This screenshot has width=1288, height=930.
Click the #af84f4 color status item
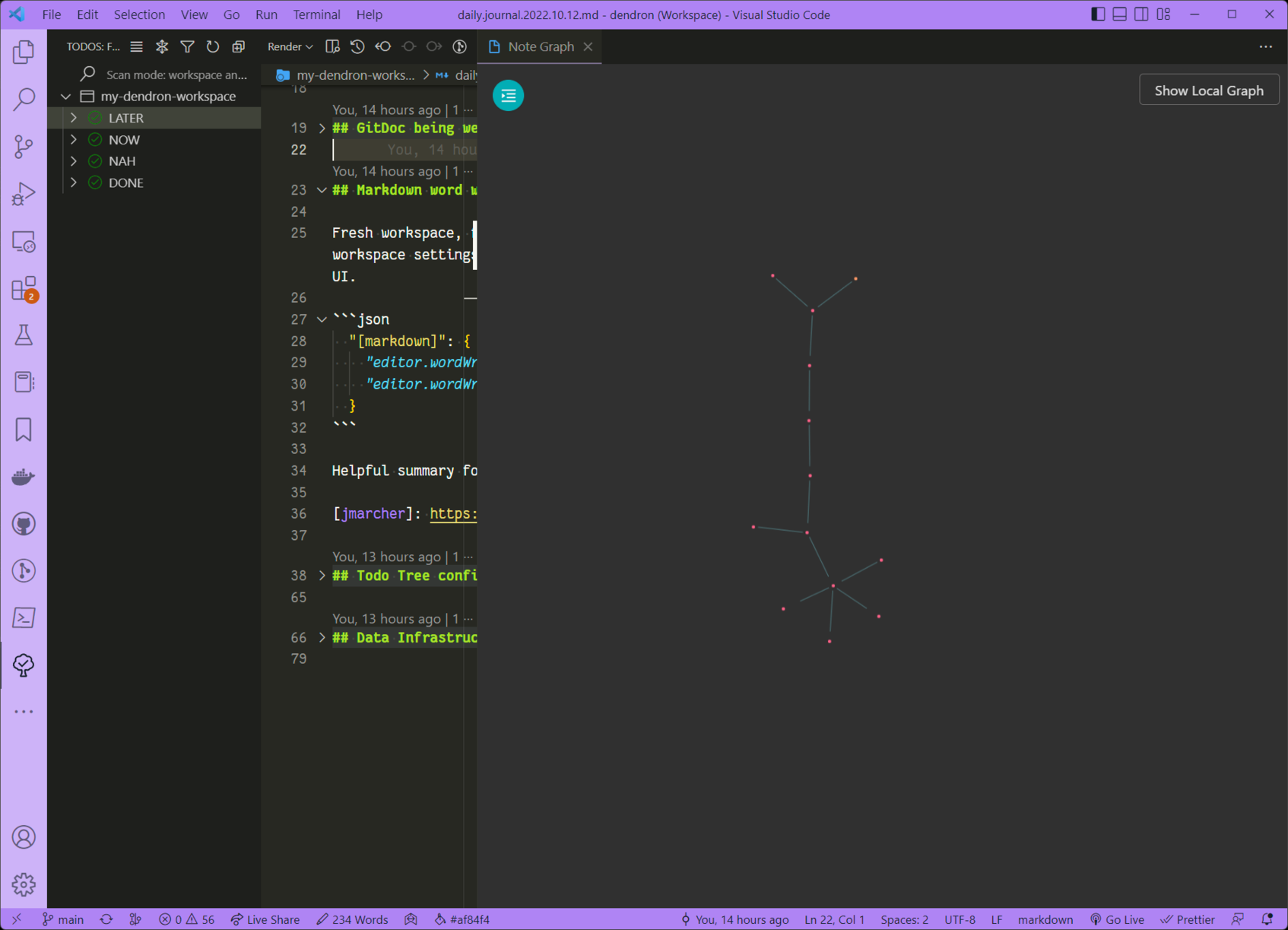(x=462, y=919)
